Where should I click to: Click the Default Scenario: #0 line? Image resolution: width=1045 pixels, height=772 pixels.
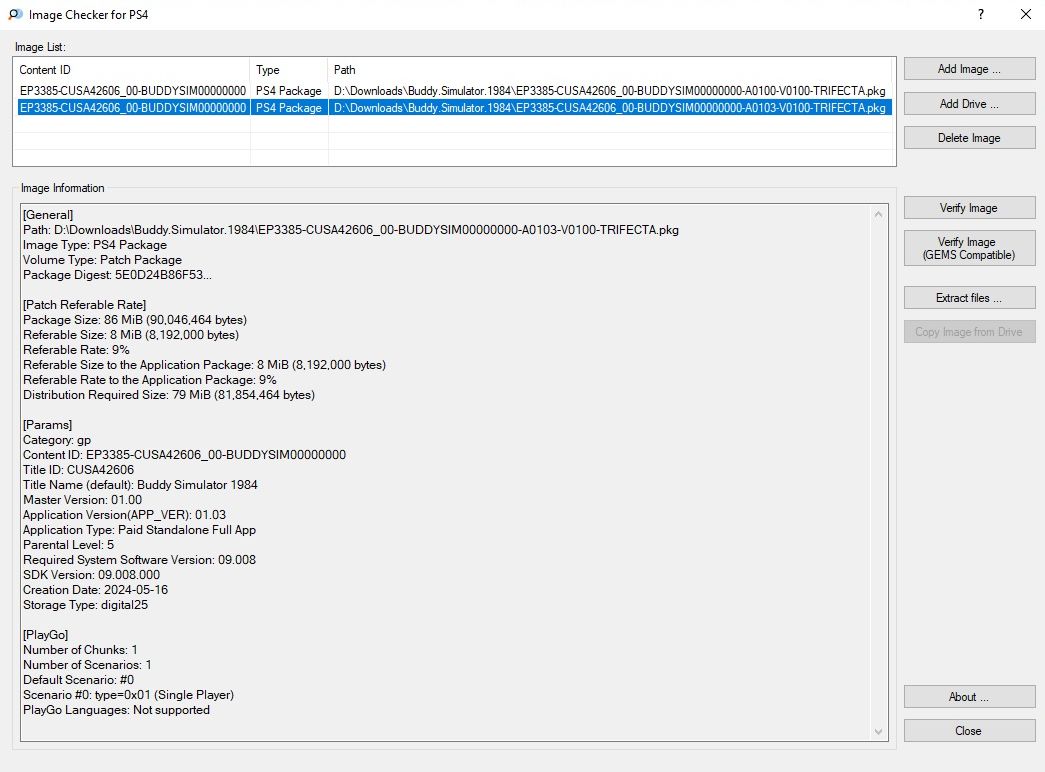click(x=79, y=679)
